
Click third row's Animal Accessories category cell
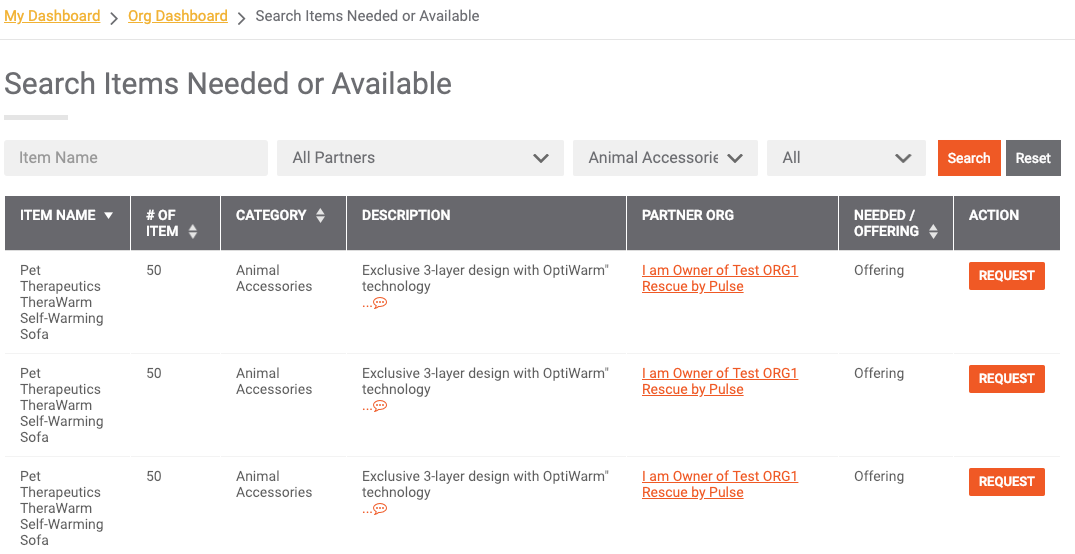coord(274,484)
